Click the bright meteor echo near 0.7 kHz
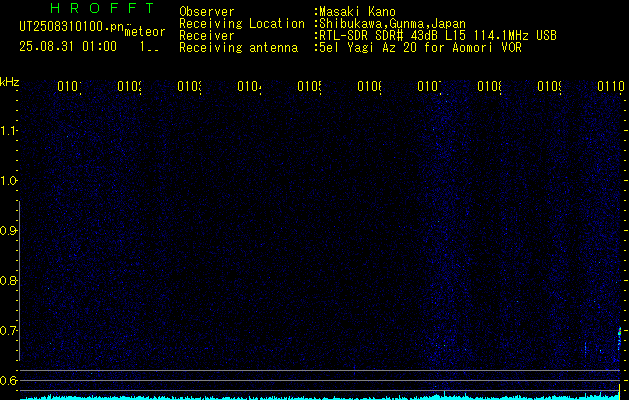Image resolution: width=629 pixels, height=400 pixels. (619, 338)
